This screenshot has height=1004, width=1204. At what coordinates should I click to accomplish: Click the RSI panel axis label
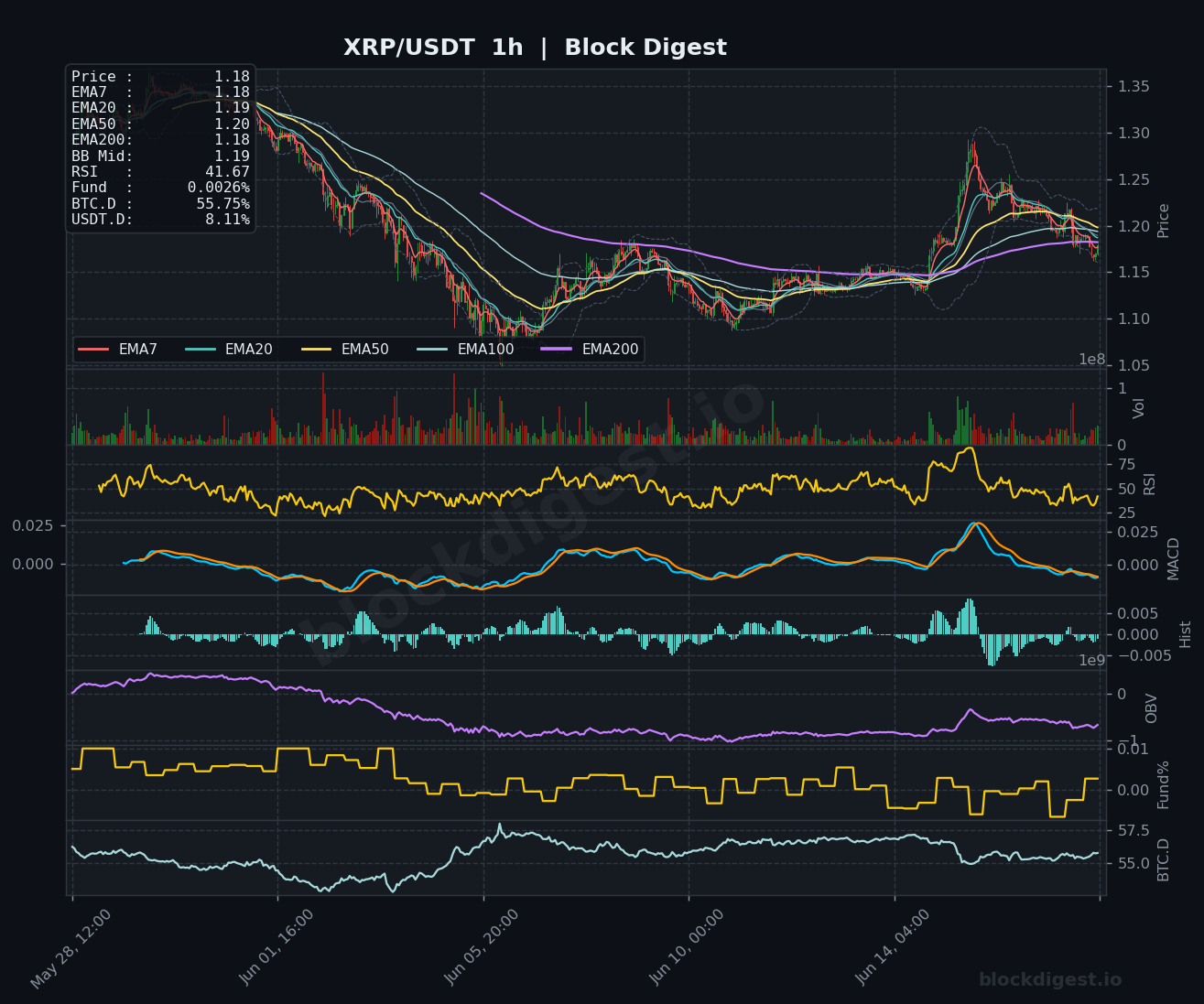coord(1150,484)
